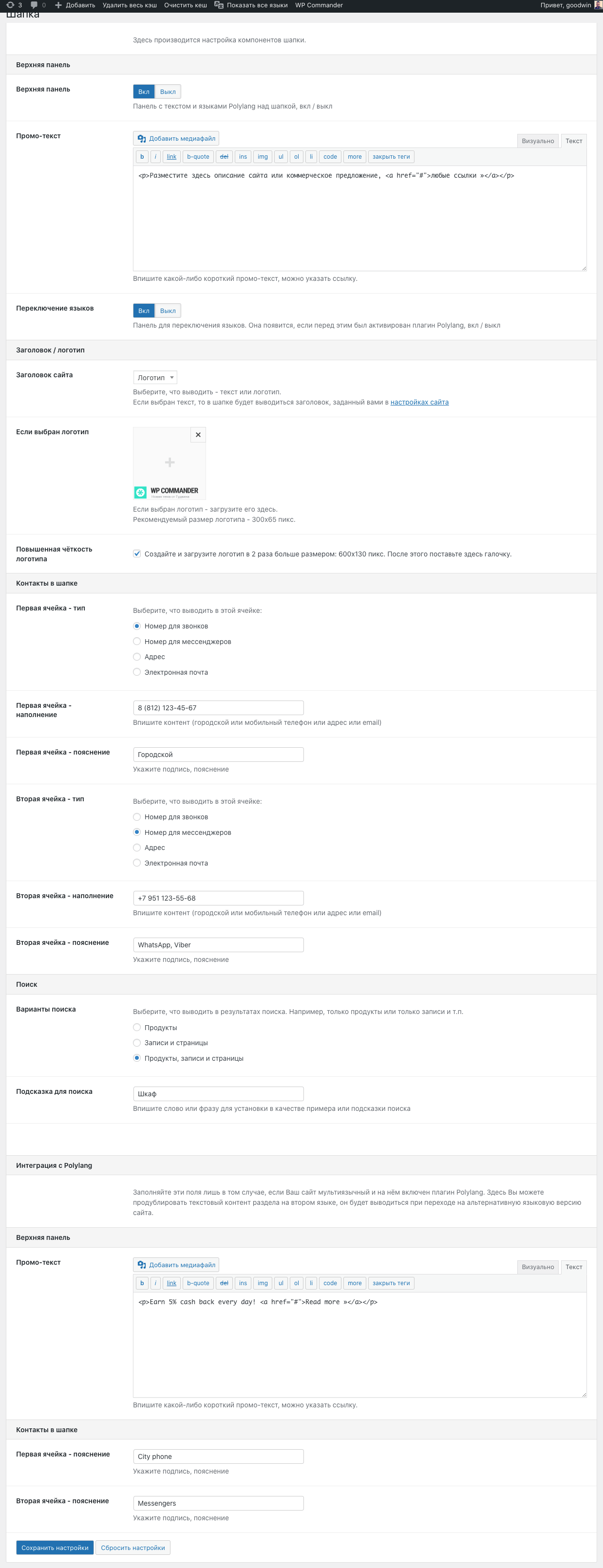
Task: Open WP Commander admin bar menu
Action: (319, 5)
